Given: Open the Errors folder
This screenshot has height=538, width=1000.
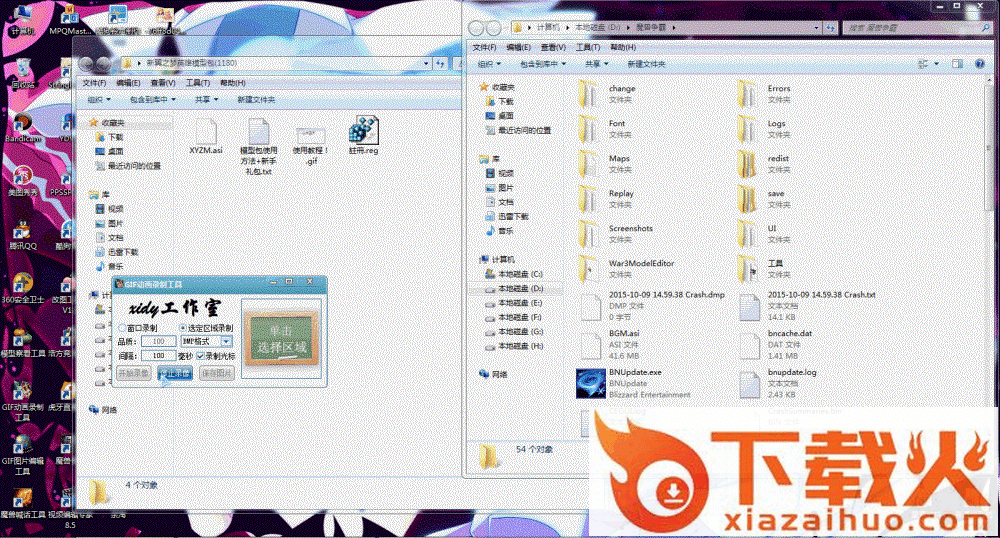Looking at the screenshot, I should [765, 94].
